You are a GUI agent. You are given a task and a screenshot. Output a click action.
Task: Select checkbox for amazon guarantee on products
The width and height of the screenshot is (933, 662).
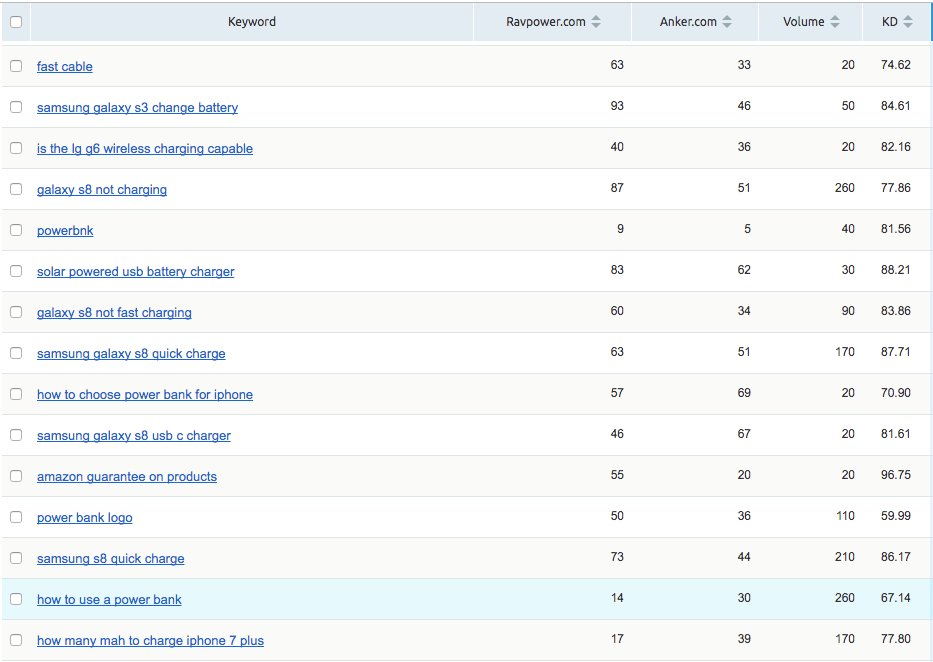click(16, 476)
